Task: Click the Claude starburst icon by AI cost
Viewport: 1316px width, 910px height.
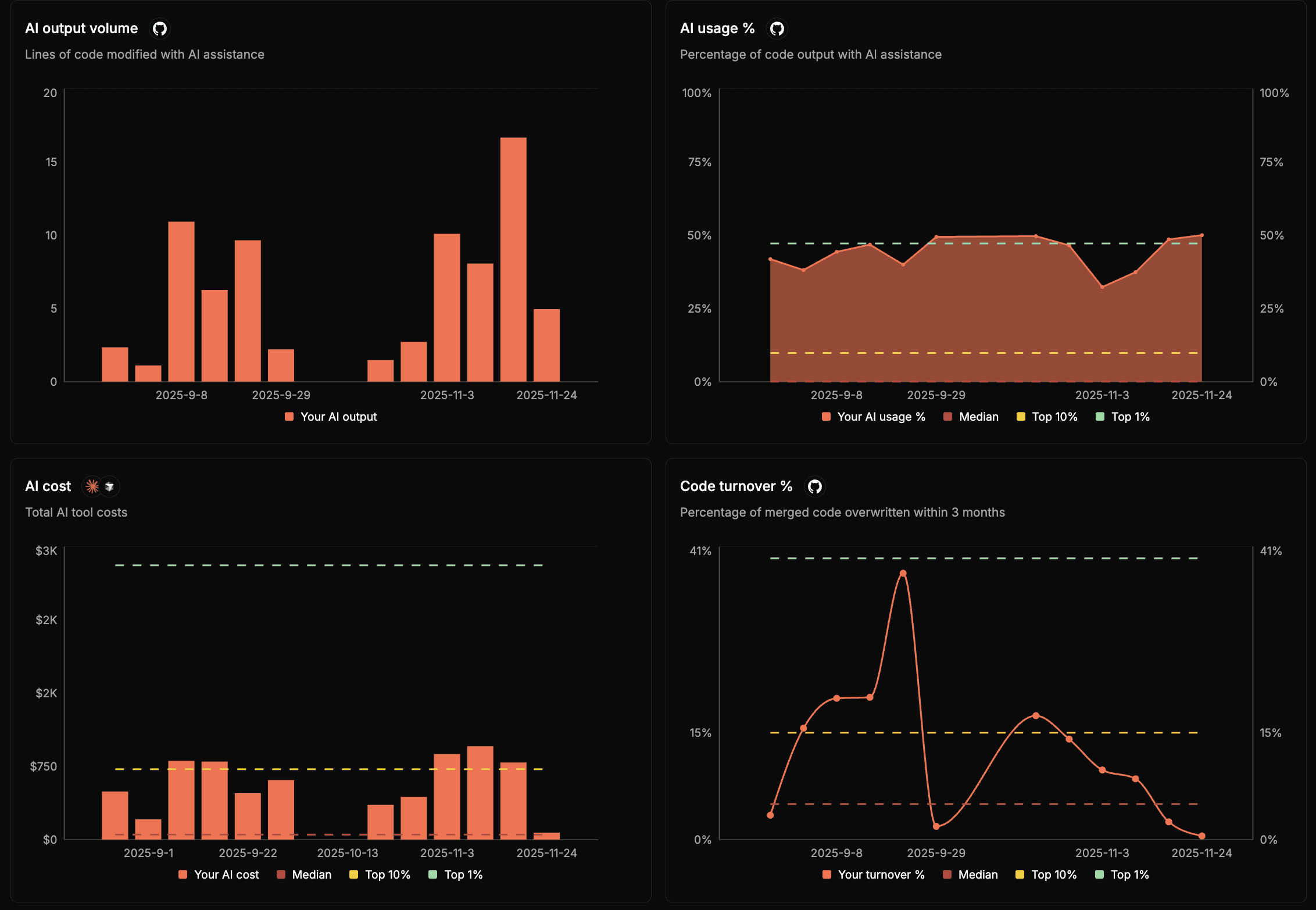Action: tap(92, 486)
